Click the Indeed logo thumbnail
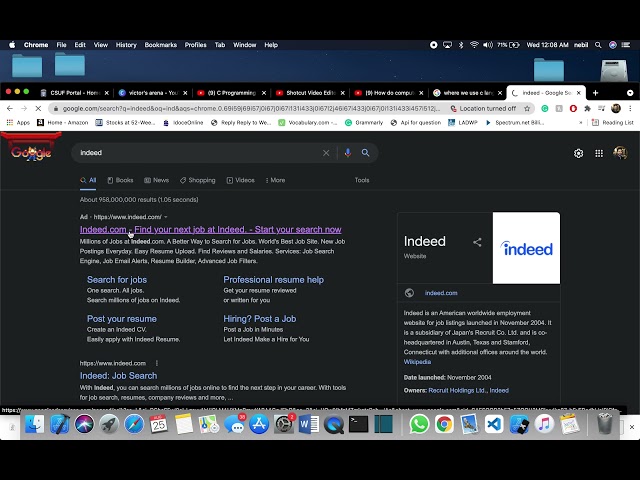 tap(526, 248)
